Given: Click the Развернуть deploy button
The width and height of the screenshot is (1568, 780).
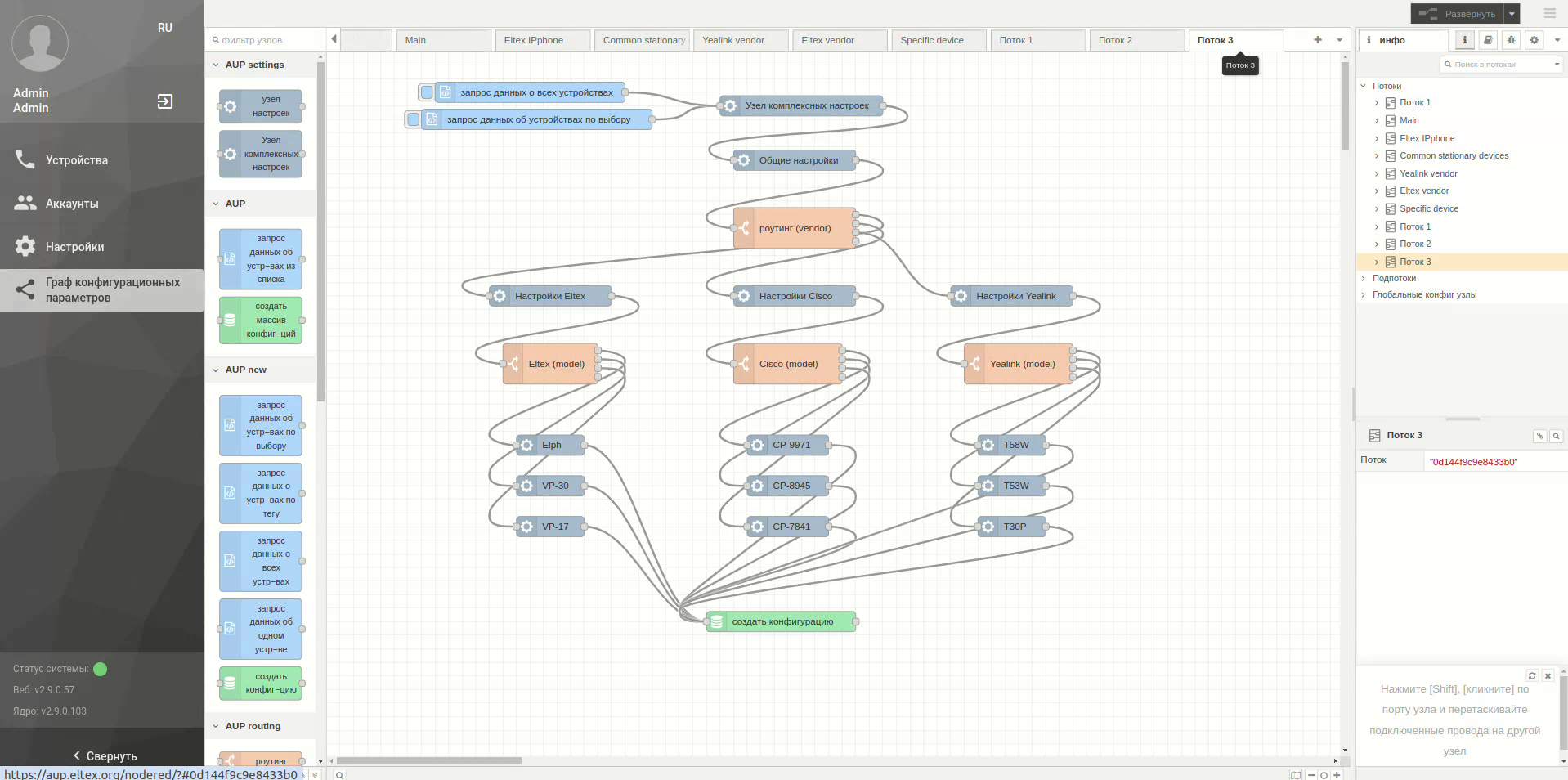Looking at the screenshot, I should click(1458, 13).
